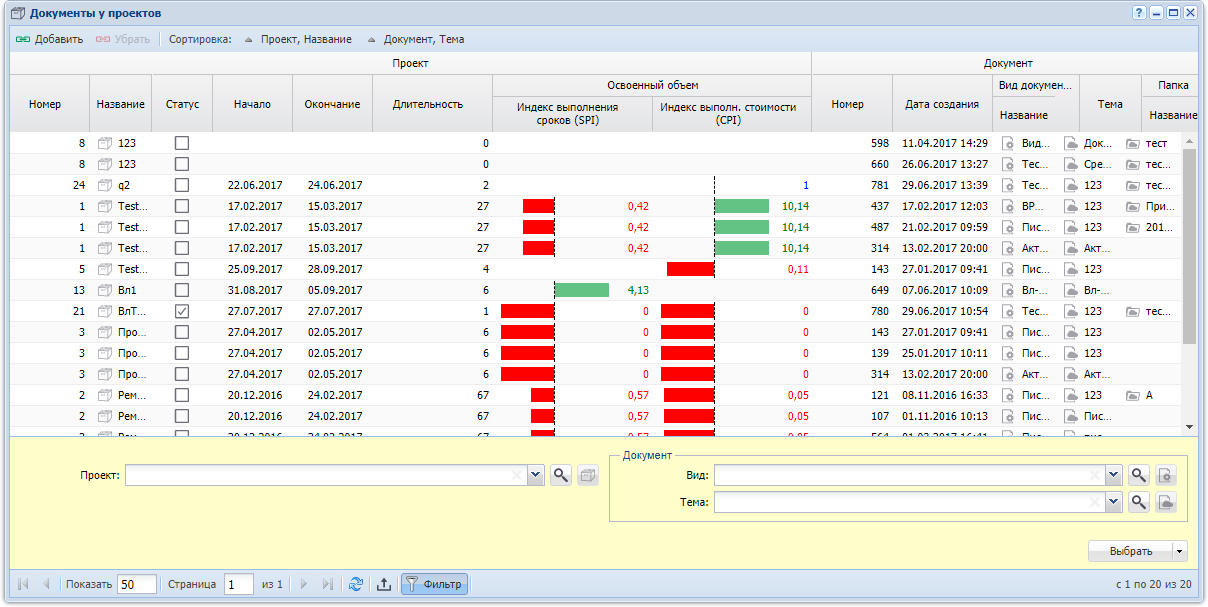This screenshot has width=1208, height=607.
Task: Click the window icon in title bar
Action: pos(17,13)
